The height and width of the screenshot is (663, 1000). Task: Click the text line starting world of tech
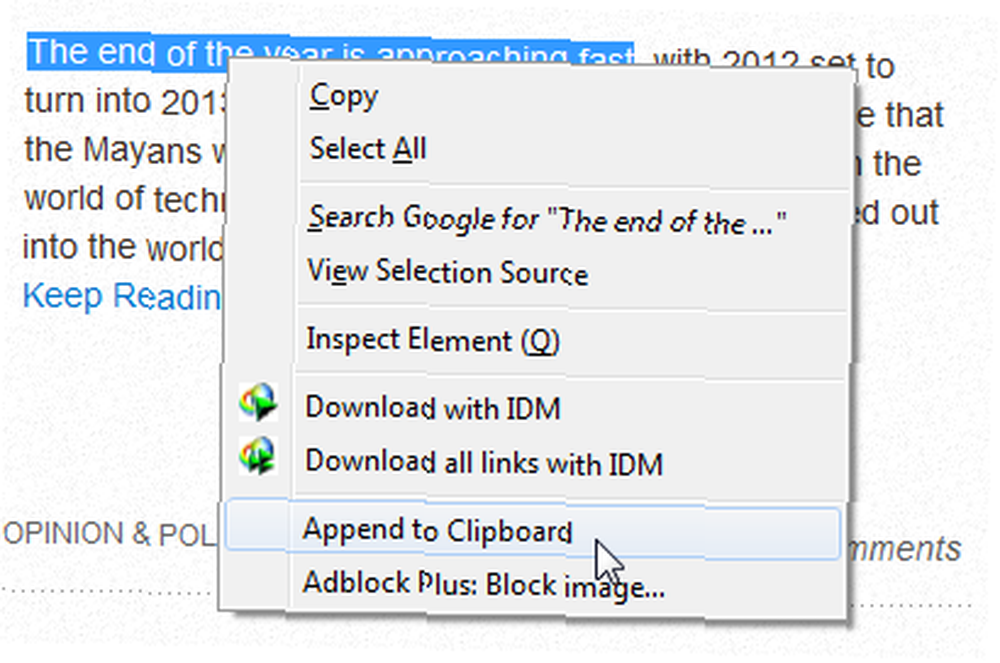coord(124,199)
